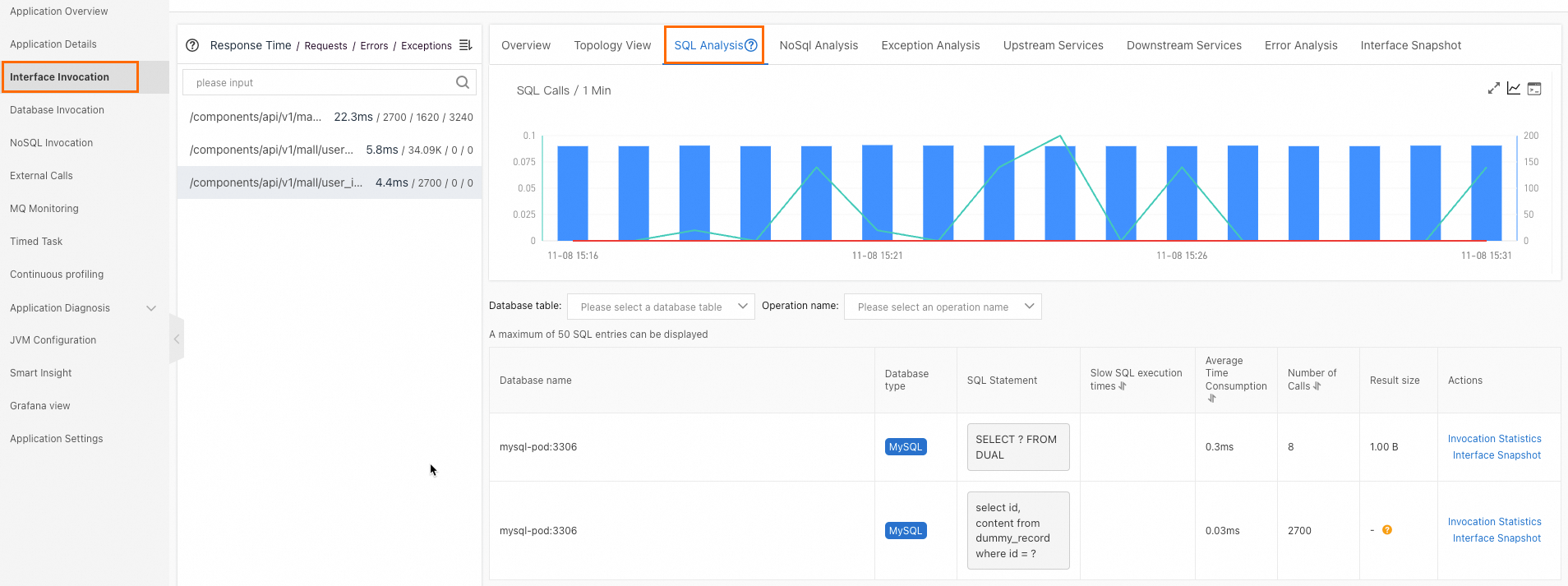1568x586 pixels.
Task: Open Application Overview in sidebar
Action: tap(59, 12)
